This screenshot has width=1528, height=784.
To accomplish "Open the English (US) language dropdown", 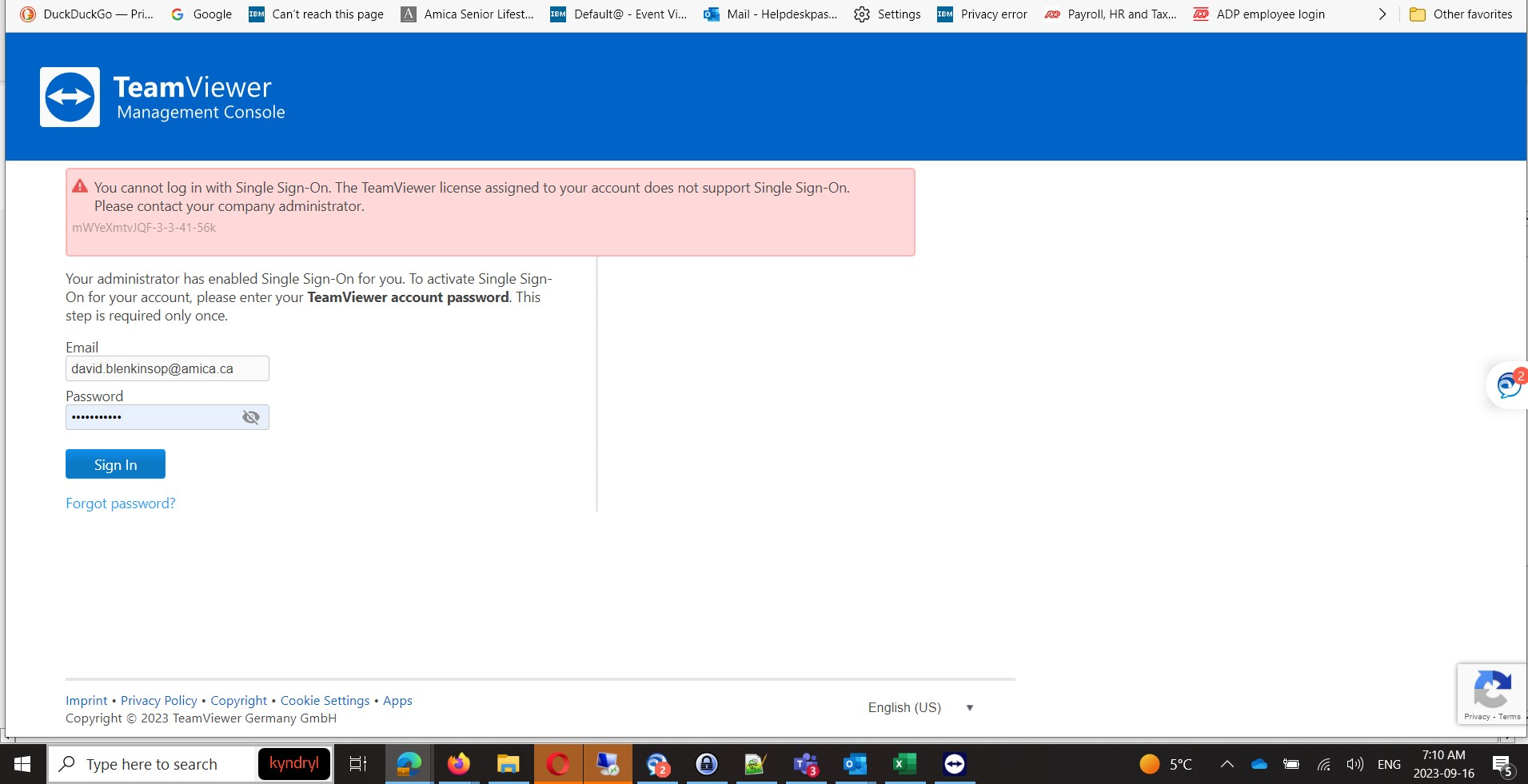I will click(920, 707).
